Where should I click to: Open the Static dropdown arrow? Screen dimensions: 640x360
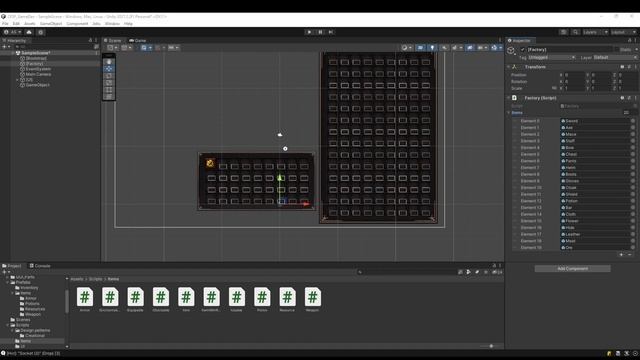click(636, 50)
